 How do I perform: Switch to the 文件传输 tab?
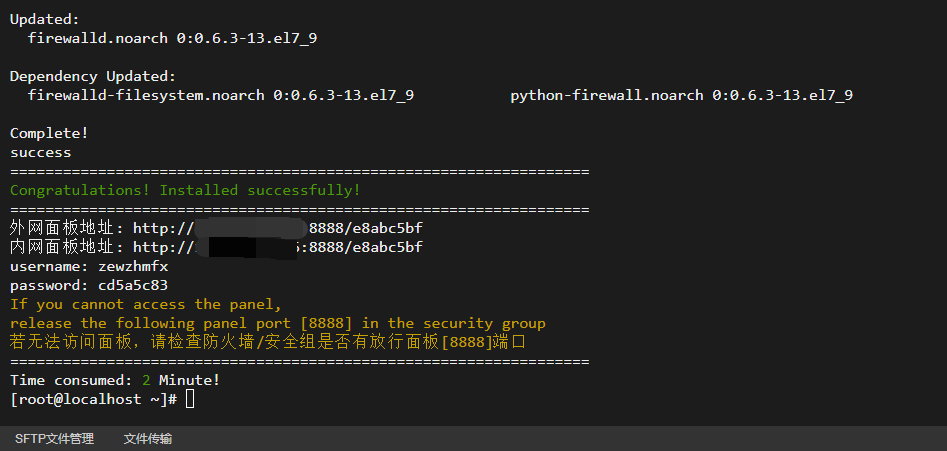tap(147, 439)
